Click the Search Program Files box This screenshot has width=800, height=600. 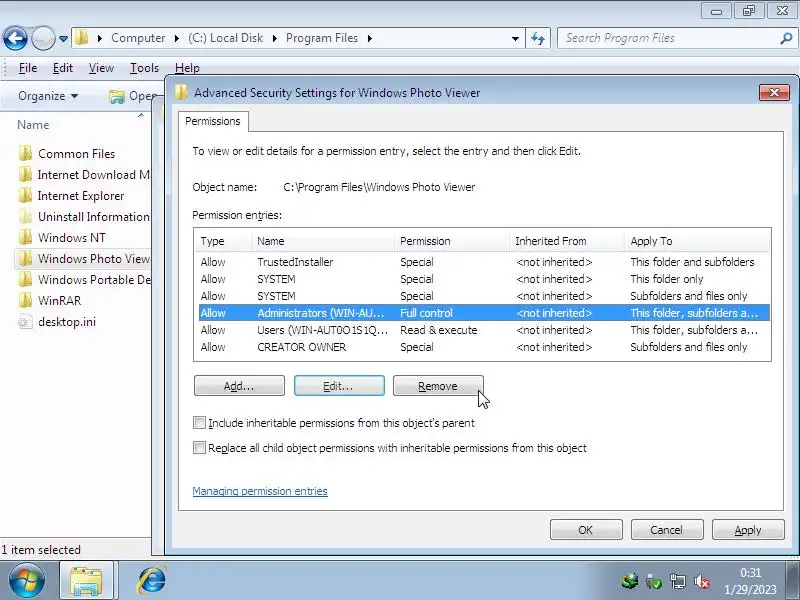pyautogui.click(x=668, y=38)
